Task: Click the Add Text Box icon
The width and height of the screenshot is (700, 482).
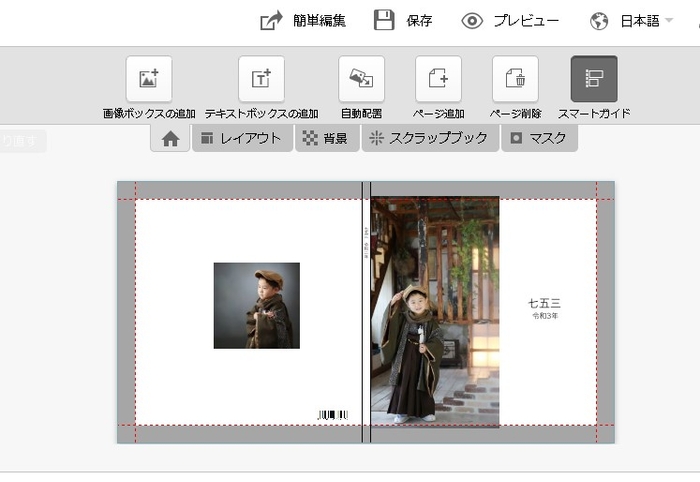Action: pos(261,79)
